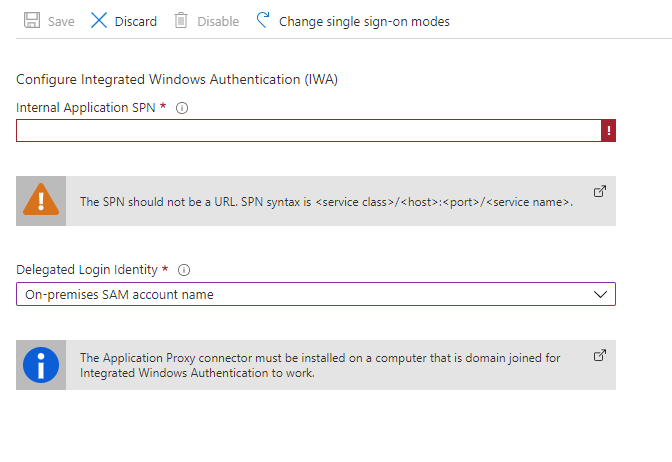Image resolution: width=672 pixels, height=462 pixels.
Task: Click the Save floppy disk icon
Action: pyautogui.click(x=31, y=21)
